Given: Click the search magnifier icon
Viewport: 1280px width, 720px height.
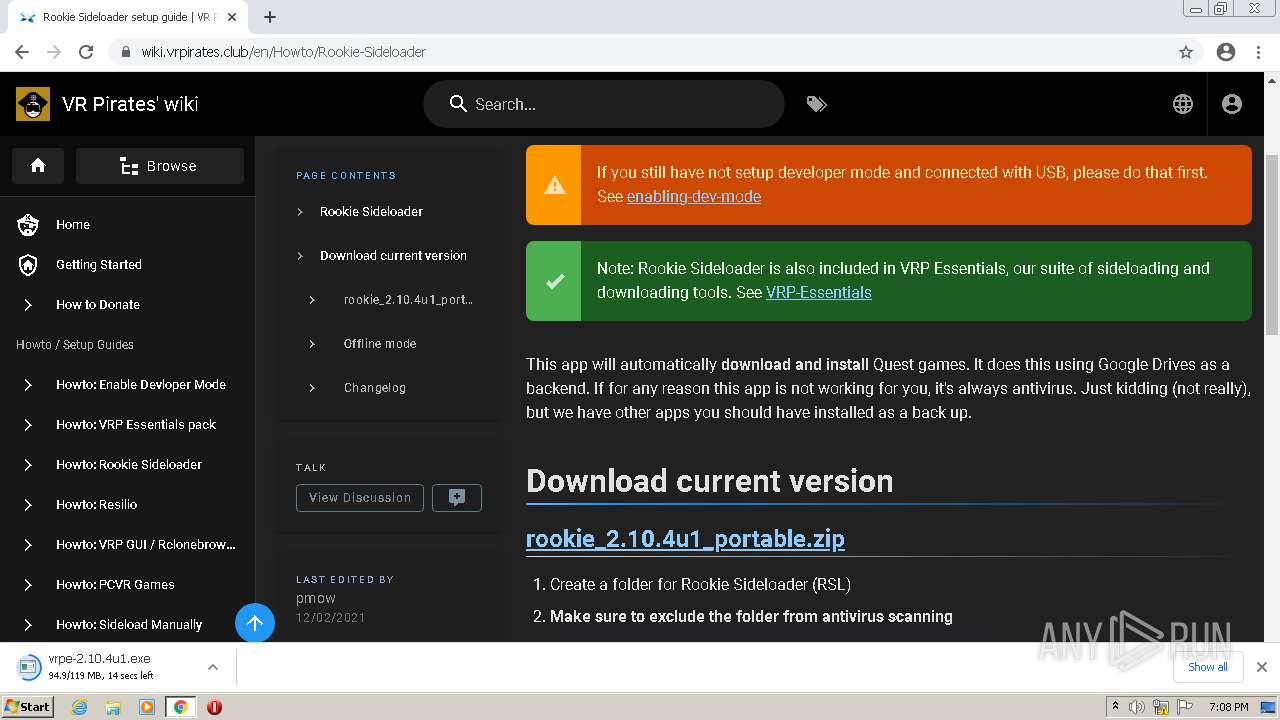Looking at the screenshot, I should pos(458,104).
